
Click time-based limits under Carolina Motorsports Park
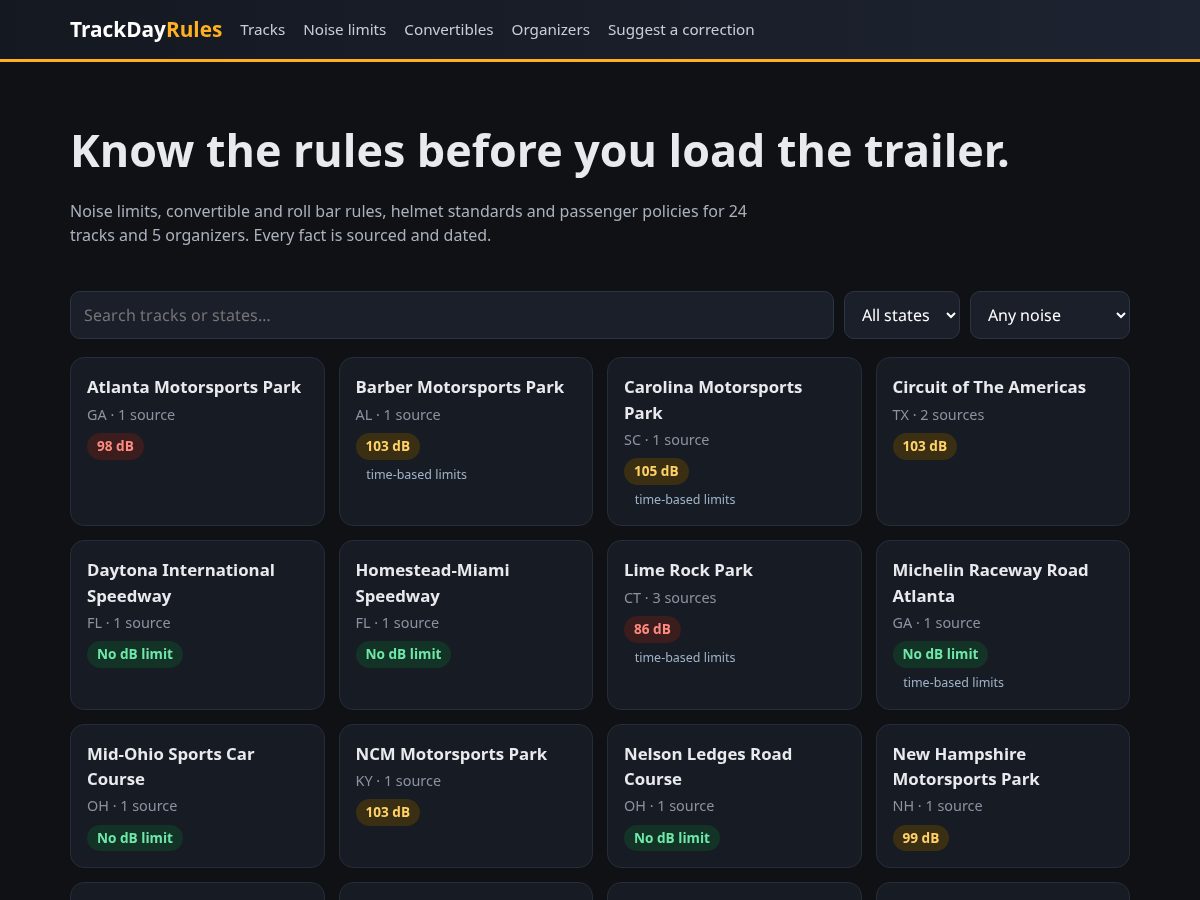pyautogui.click(x=685, y=499)
